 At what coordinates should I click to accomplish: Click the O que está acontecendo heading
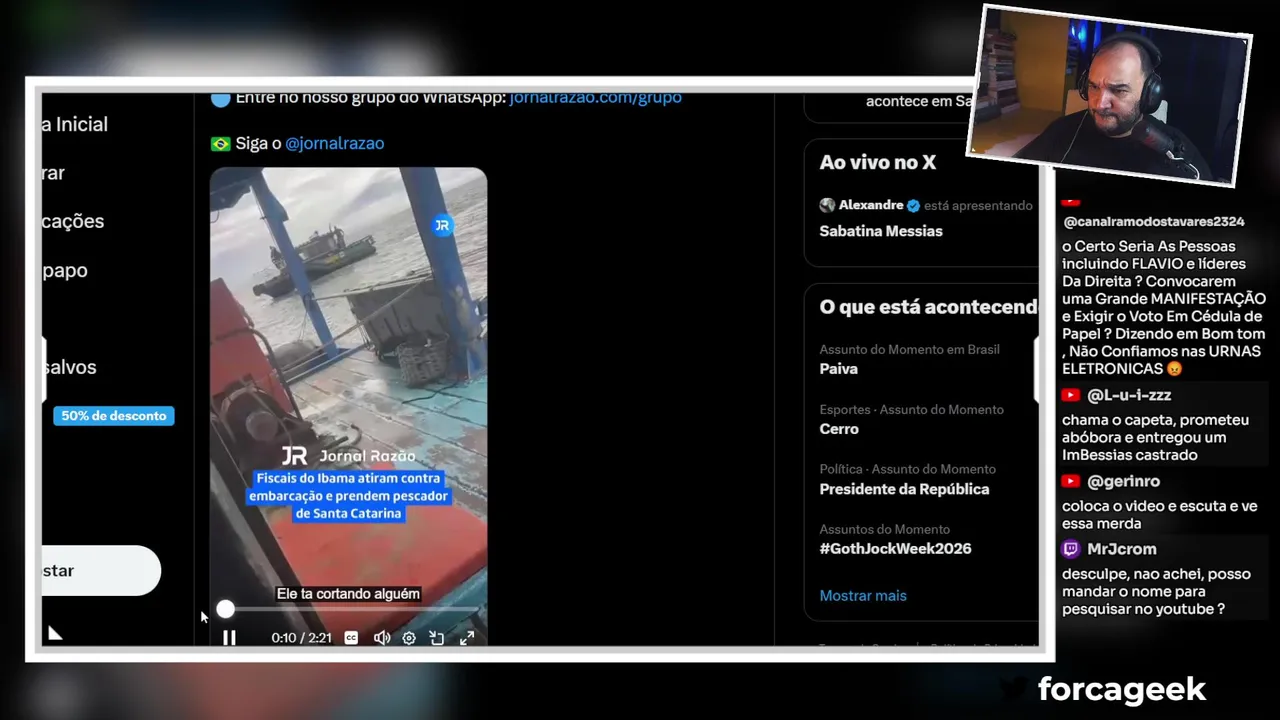click(x=928, y=307)
